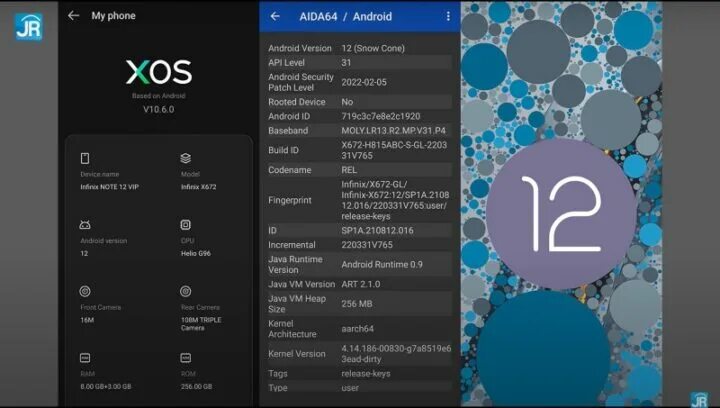Select Java VM Version ART 2.1.0
This screenshot has width=720, height=408.
360,284
